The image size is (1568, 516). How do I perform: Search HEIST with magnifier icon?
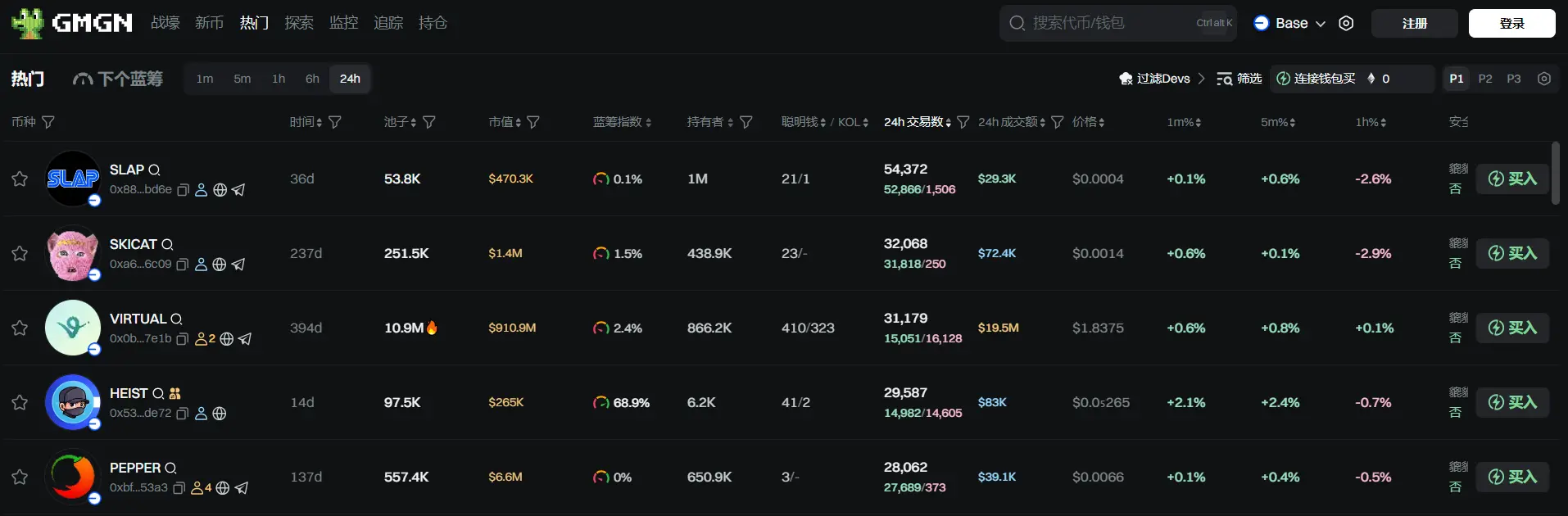click(x=158, y=393)
